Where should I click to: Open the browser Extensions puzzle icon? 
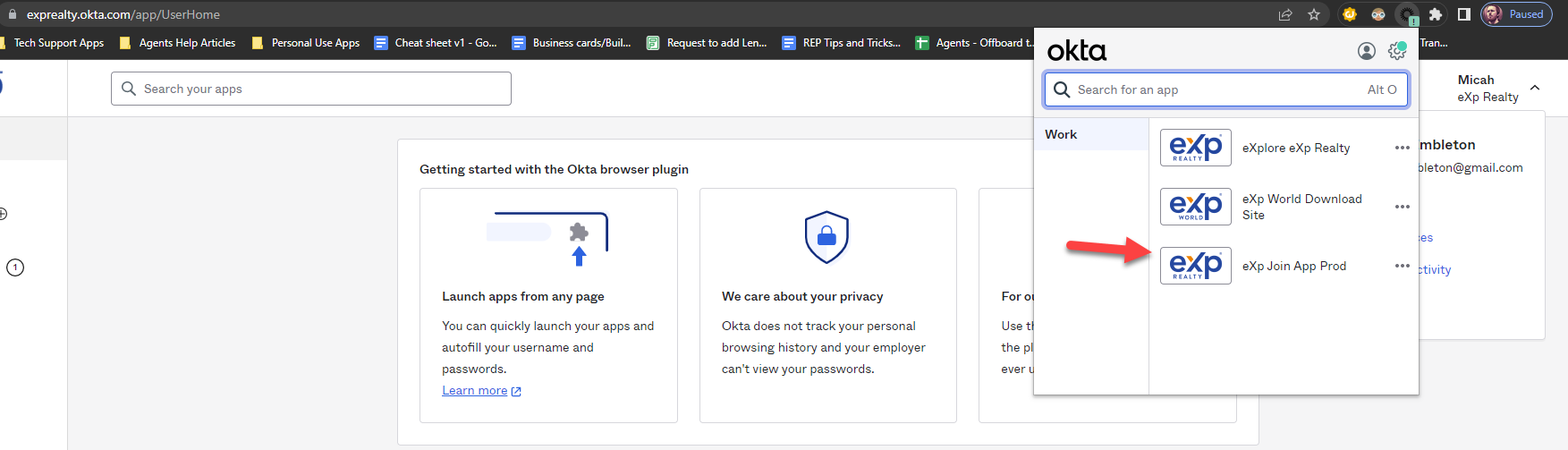[x=1436, y=14]
